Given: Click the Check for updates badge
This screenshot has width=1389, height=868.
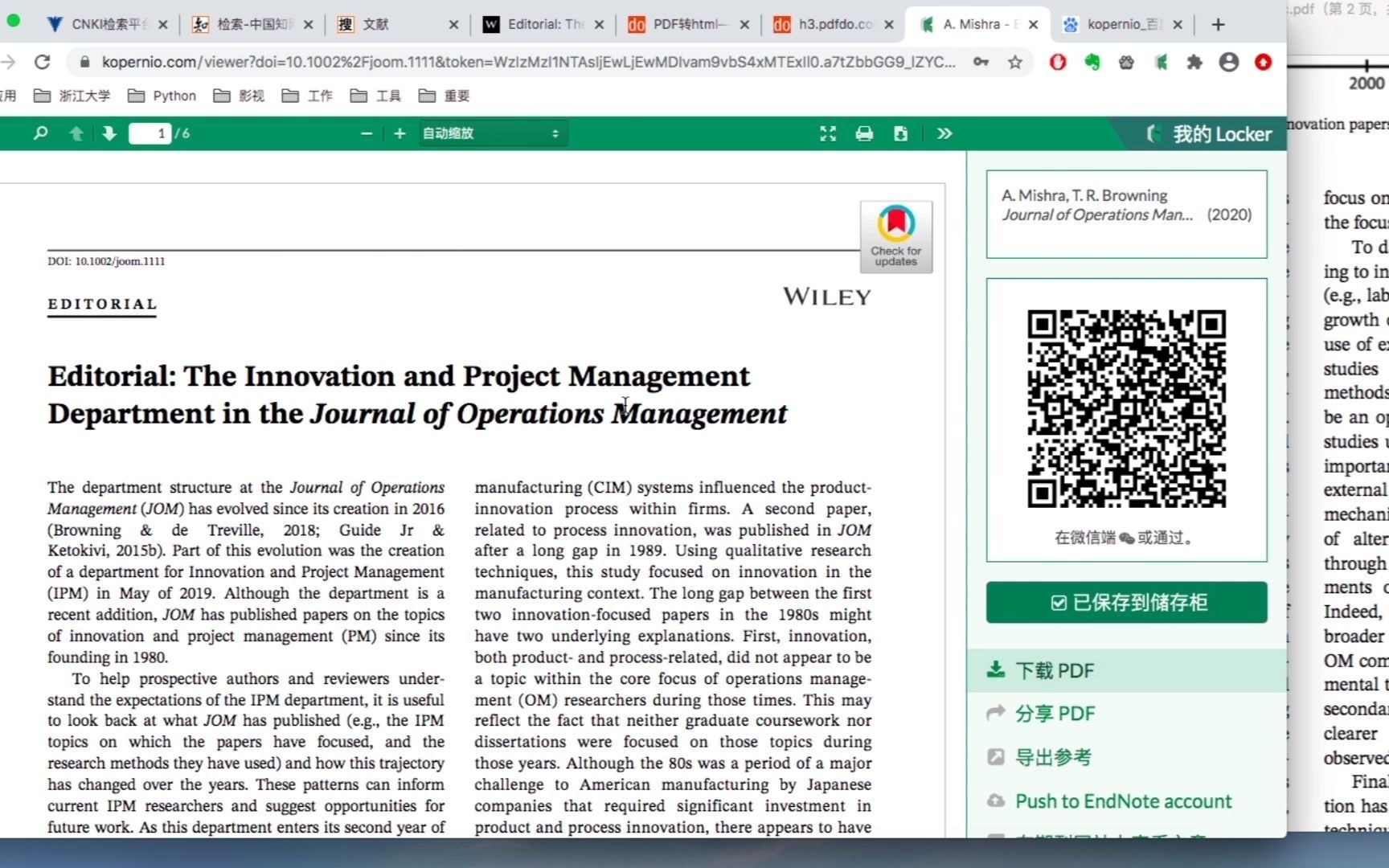Looking at the screenshot, I should pyautogui.click(x=896, y=237).
